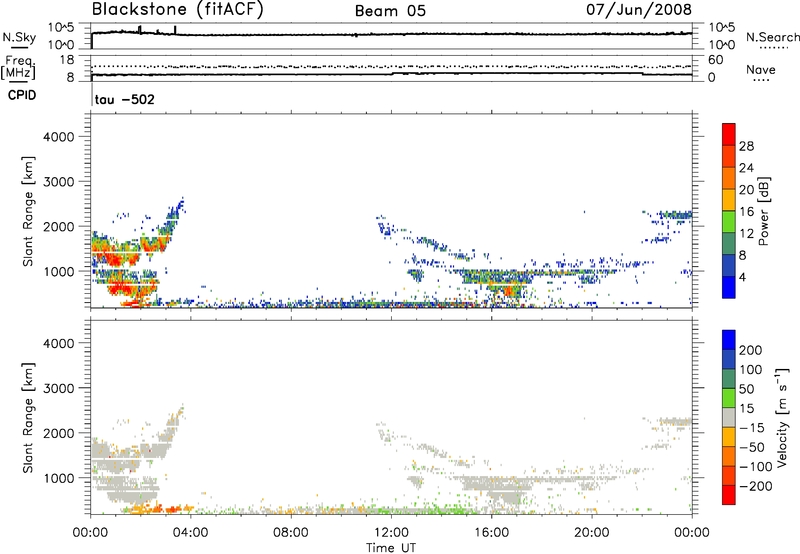Pick the light green segment of power colorbar

pyautogui.click(x=729, y=222)
